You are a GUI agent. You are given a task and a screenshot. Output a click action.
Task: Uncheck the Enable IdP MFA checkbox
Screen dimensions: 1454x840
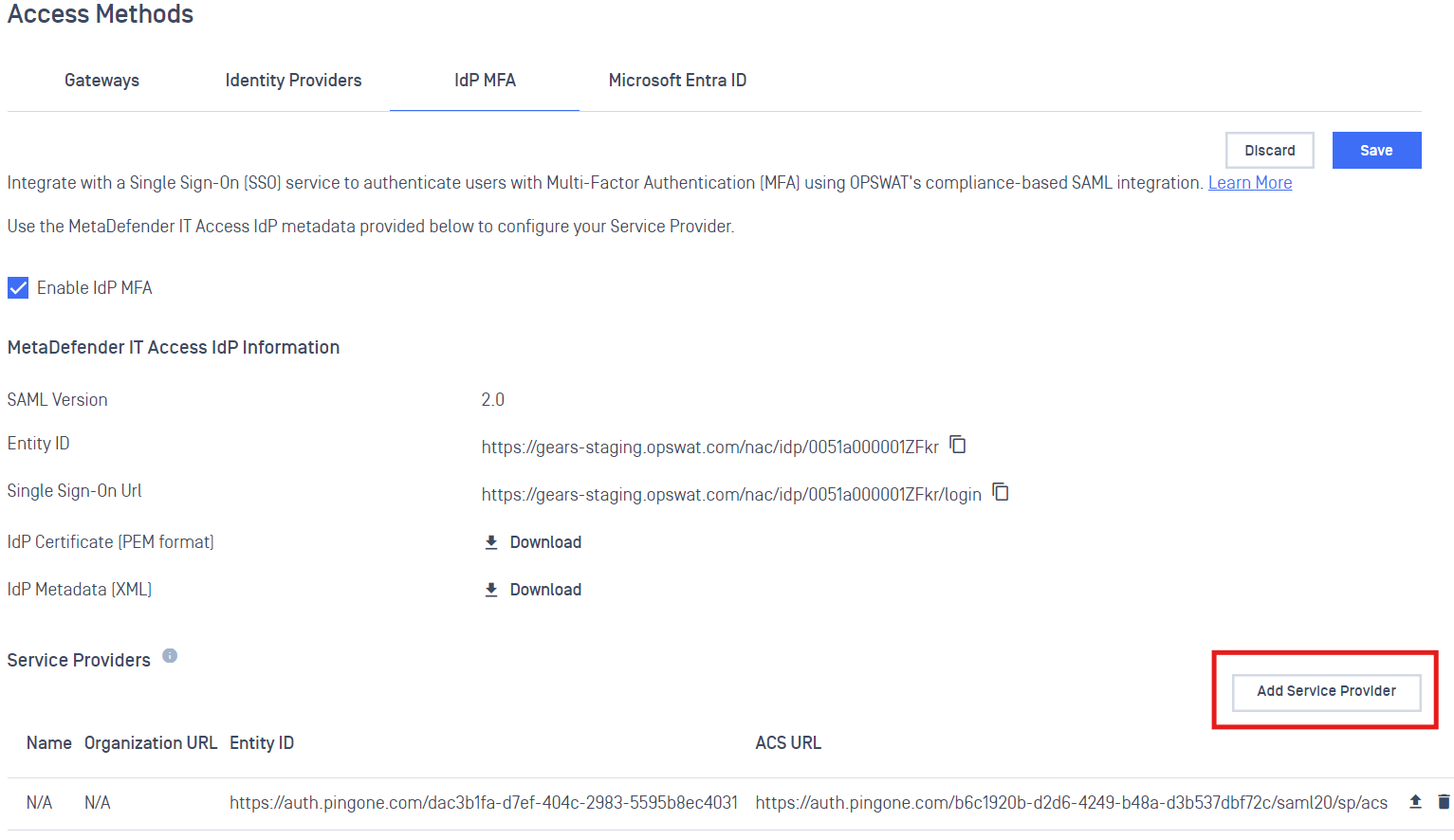coord(18,288)
